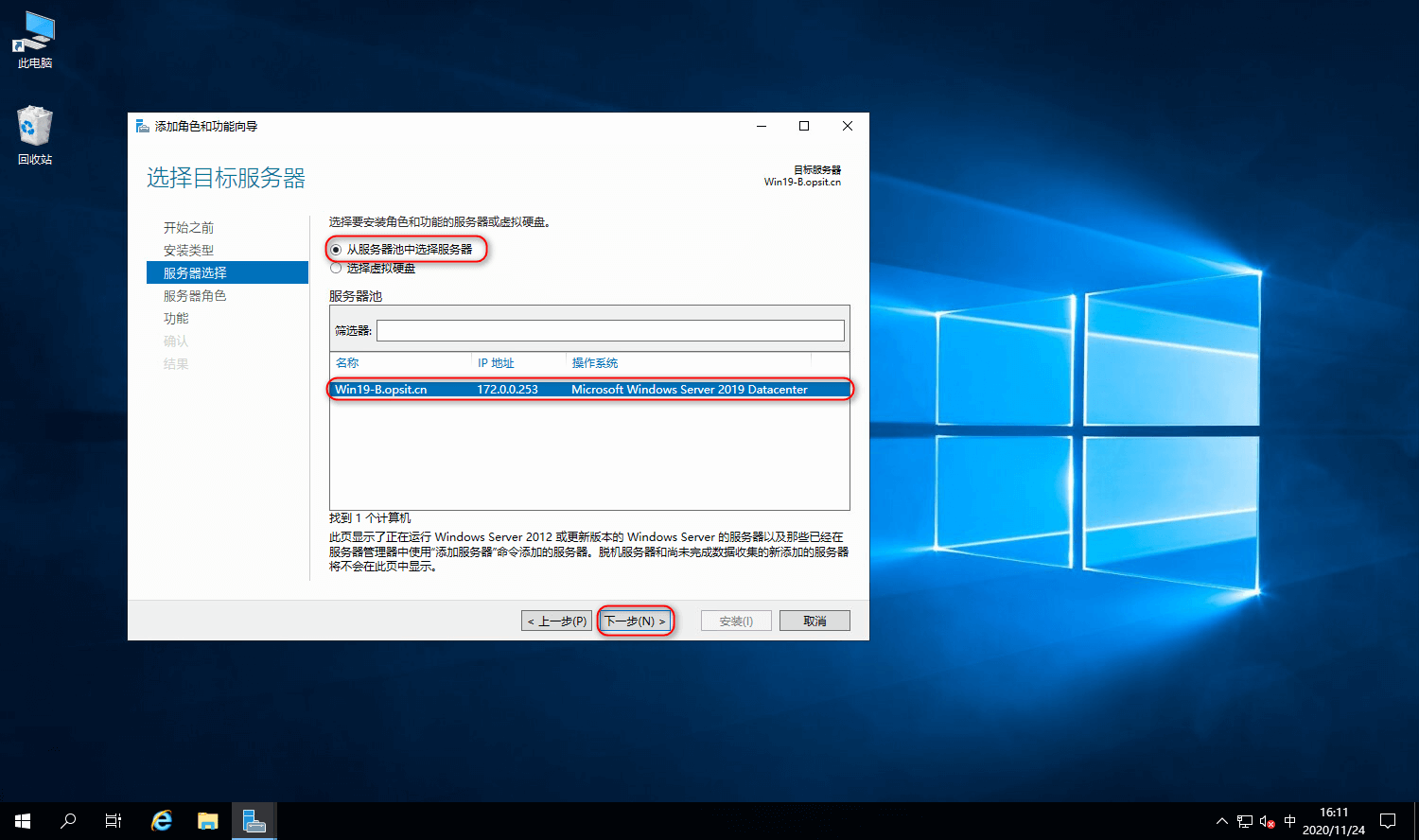Click the 172.0.0.253 IP address cell
The image size is (1419, 840).
[x=507, y=390]
